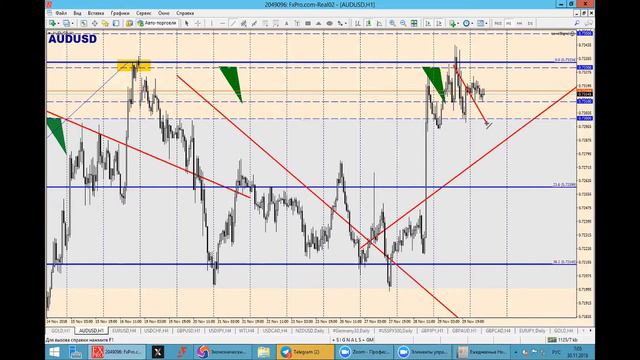The width and height of the screenshot is (640, 360).
Task: Click the Search magnifier icon
Action: (577, 23)
